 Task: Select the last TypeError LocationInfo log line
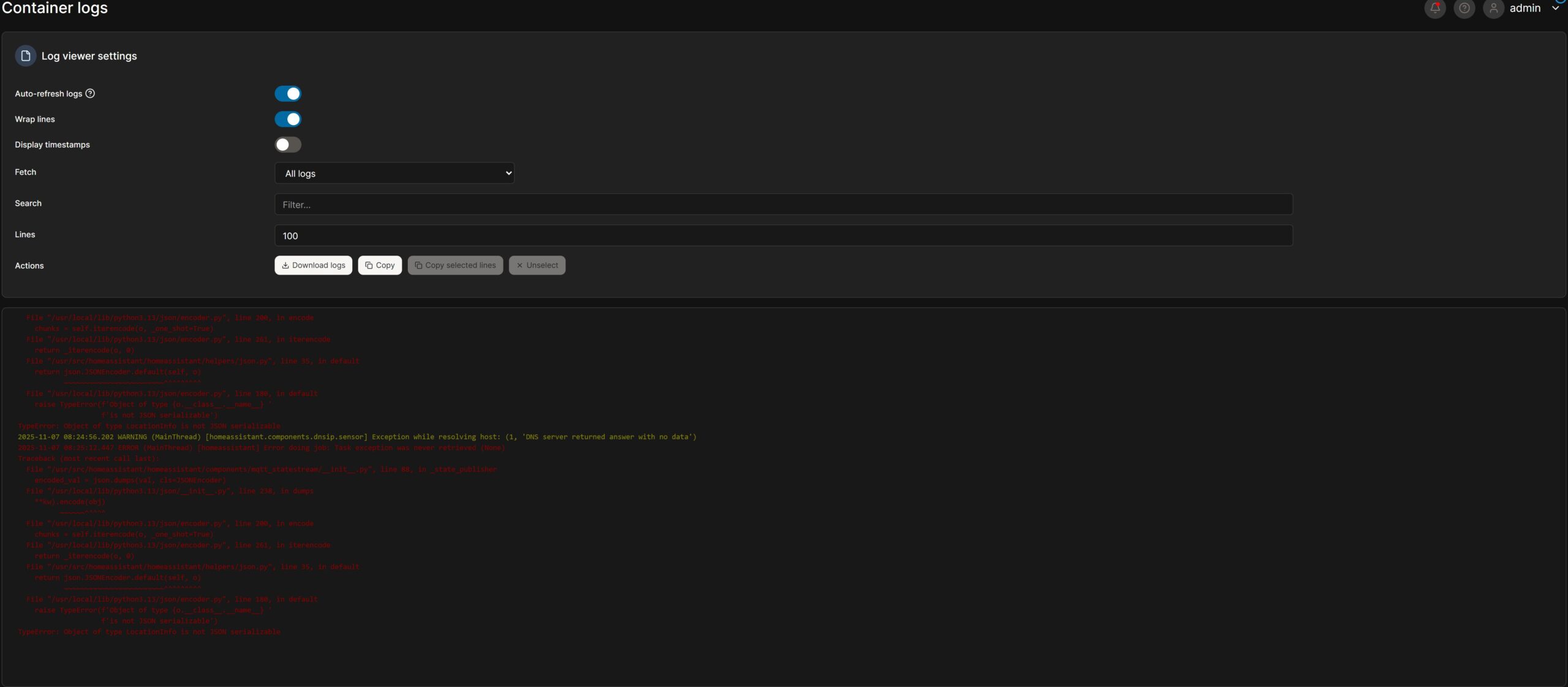pyautogui.click(x=149, y=632)
